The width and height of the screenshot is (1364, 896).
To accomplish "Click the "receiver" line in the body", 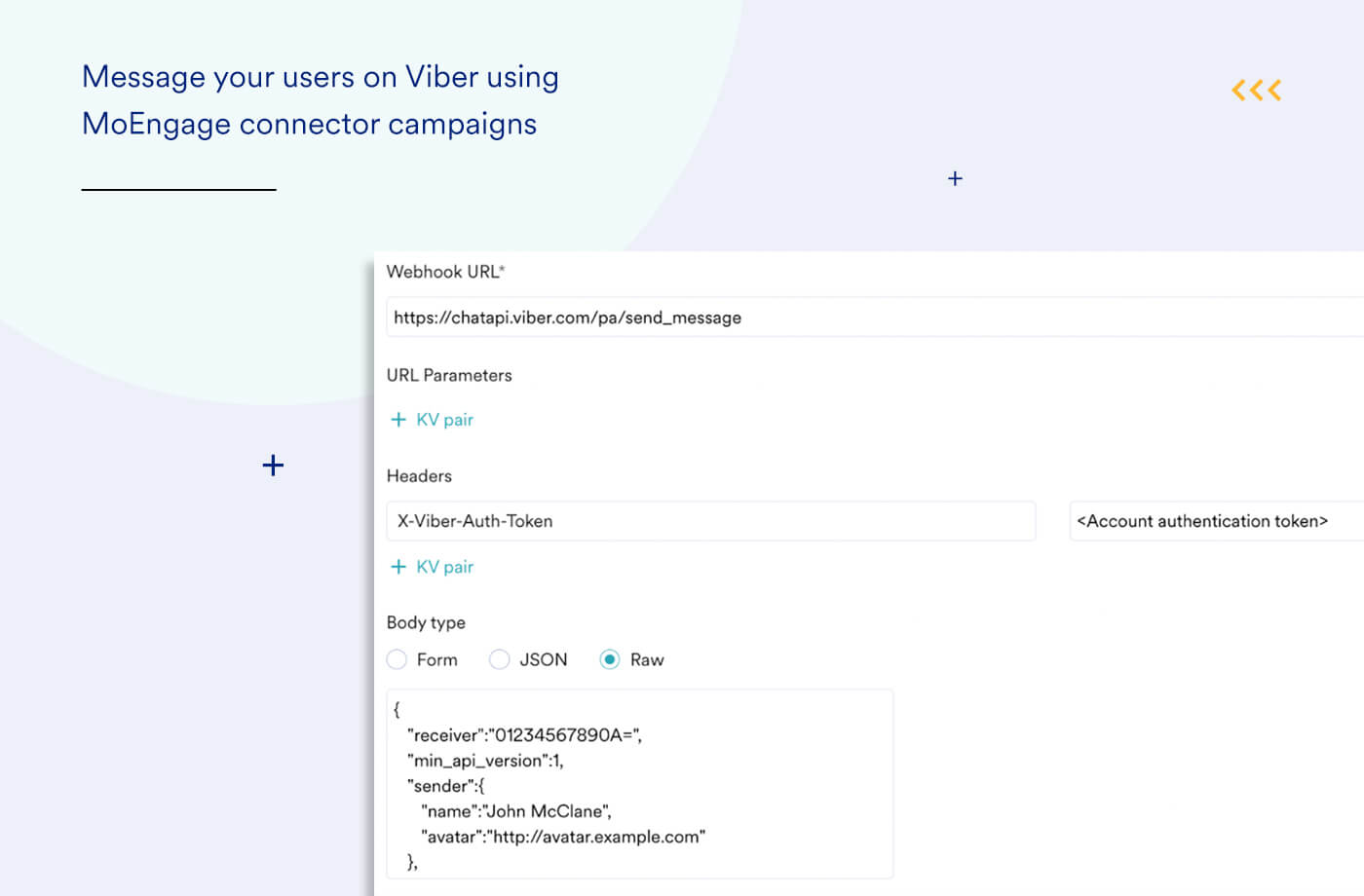I will (524, 735).
